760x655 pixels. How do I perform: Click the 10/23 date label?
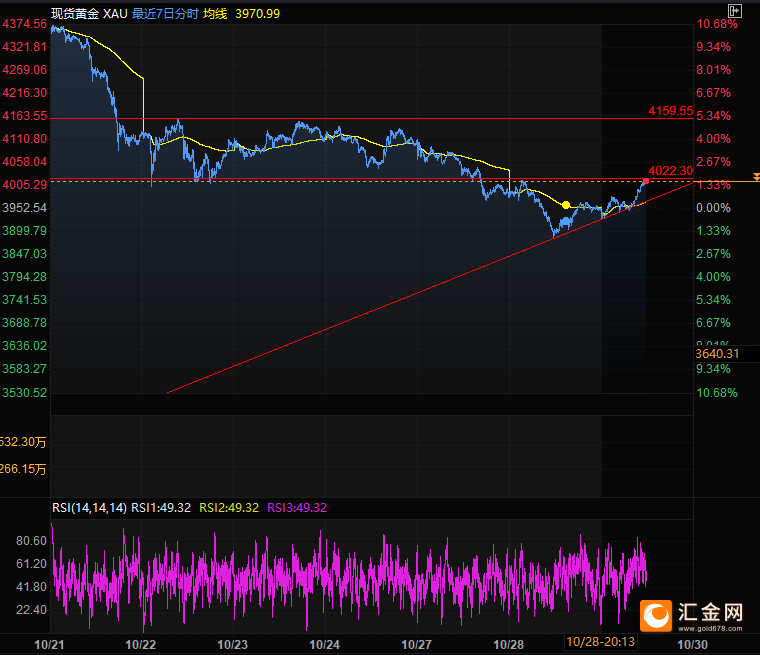pos(233,644)
